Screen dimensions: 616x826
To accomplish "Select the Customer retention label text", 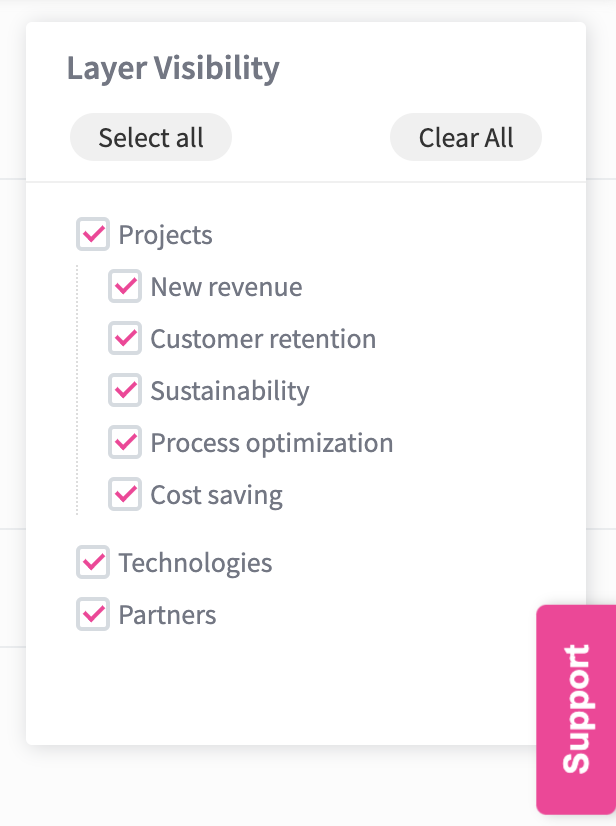I will click(x=263, y=339).
